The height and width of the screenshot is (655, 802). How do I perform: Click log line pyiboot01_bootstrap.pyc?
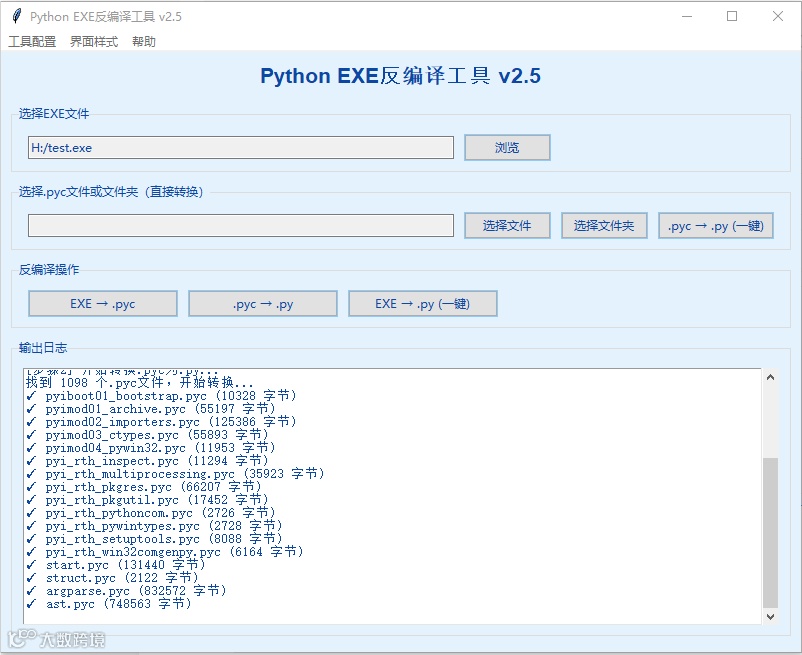click(x=161, y=396)
